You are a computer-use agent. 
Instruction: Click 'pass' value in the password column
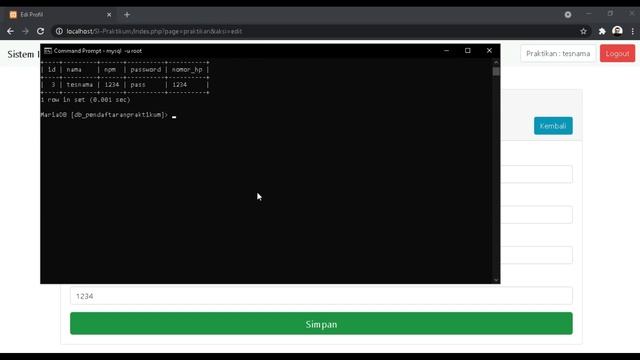[138, 84]
